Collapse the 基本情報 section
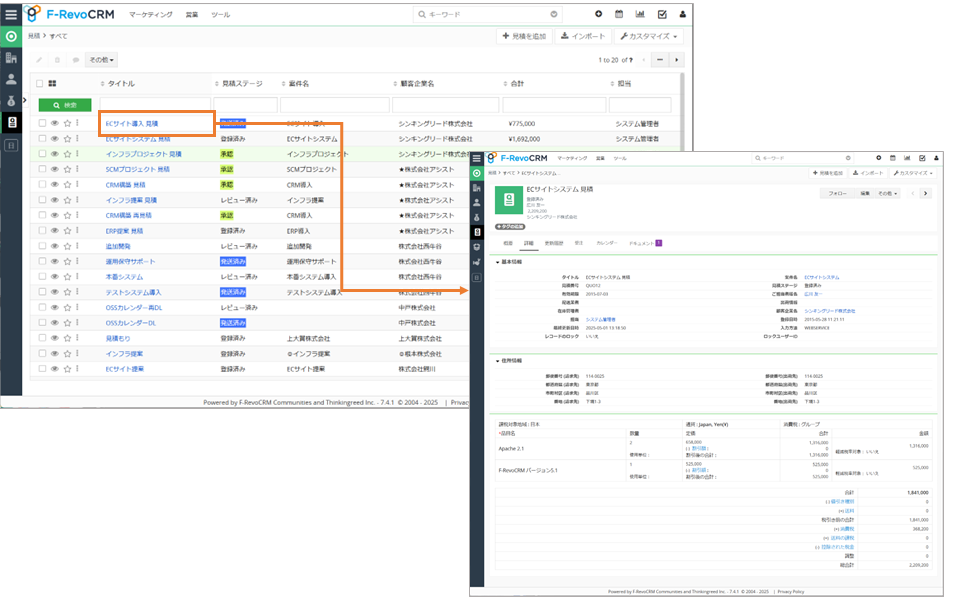This screenshot has width=960, height=600. (x=498, y=262)
